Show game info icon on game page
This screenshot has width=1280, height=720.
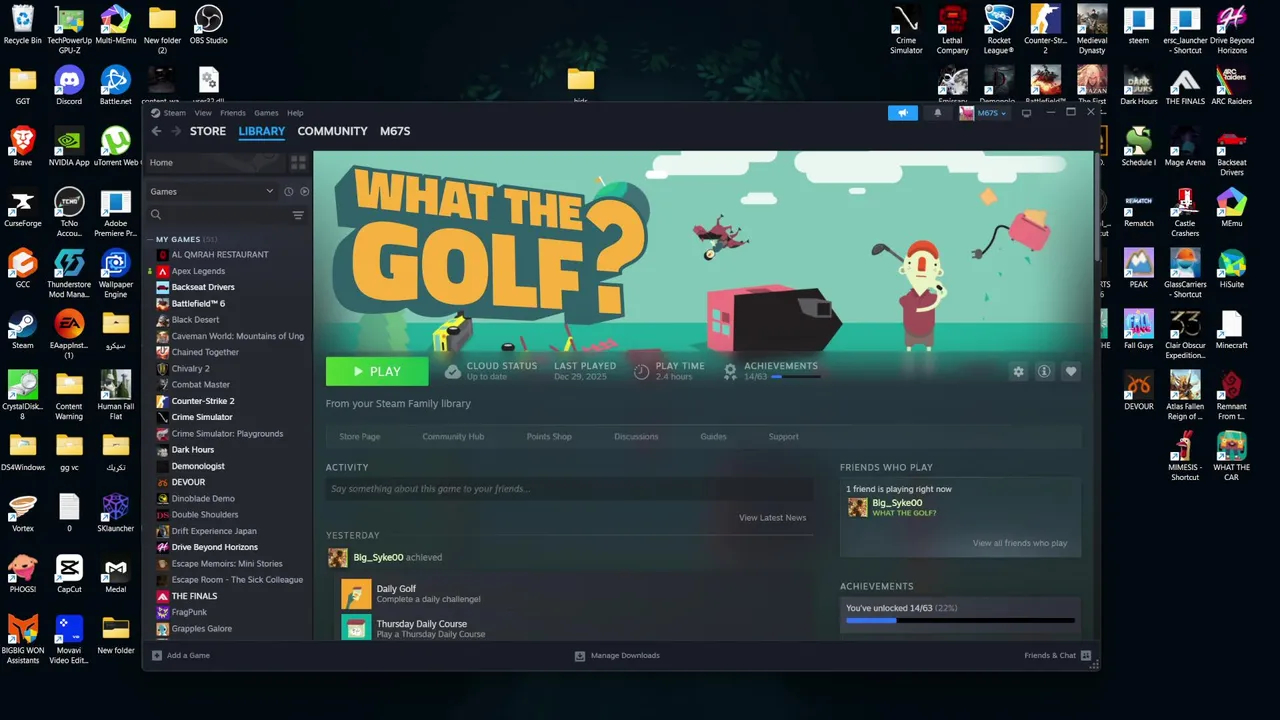pyautogui.click(x=1044, y=371)
